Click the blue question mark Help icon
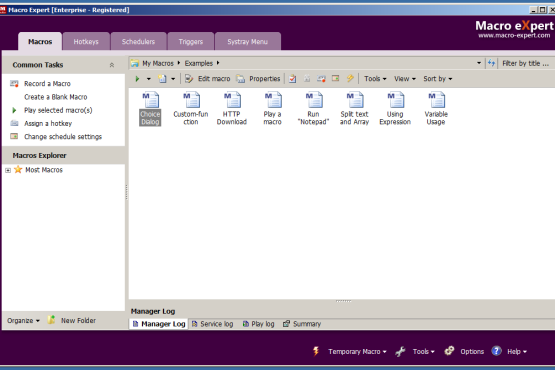The height and width of the screenshot is (370, 555). coord(497,351)
